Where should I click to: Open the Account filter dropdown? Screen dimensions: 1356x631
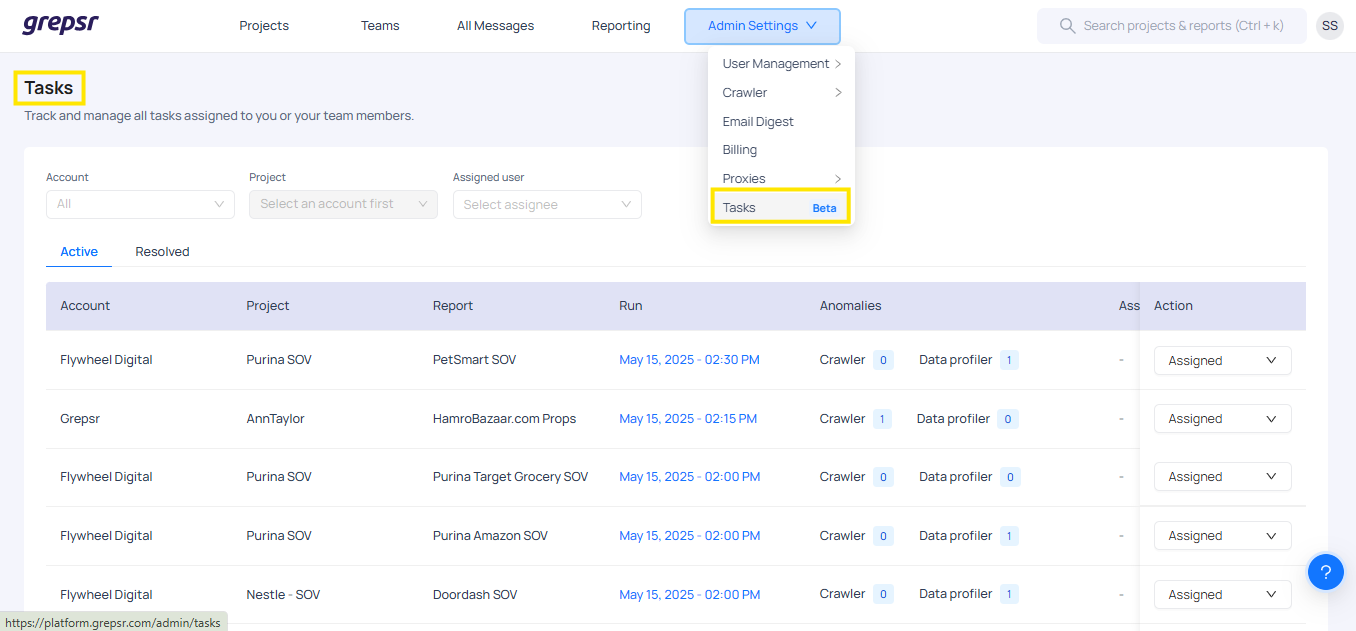[x=140, y=204]
